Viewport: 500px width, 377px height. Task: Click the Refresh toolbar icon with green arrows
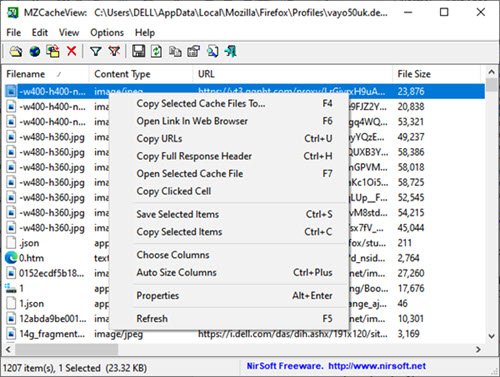click(x=156, y=52)
